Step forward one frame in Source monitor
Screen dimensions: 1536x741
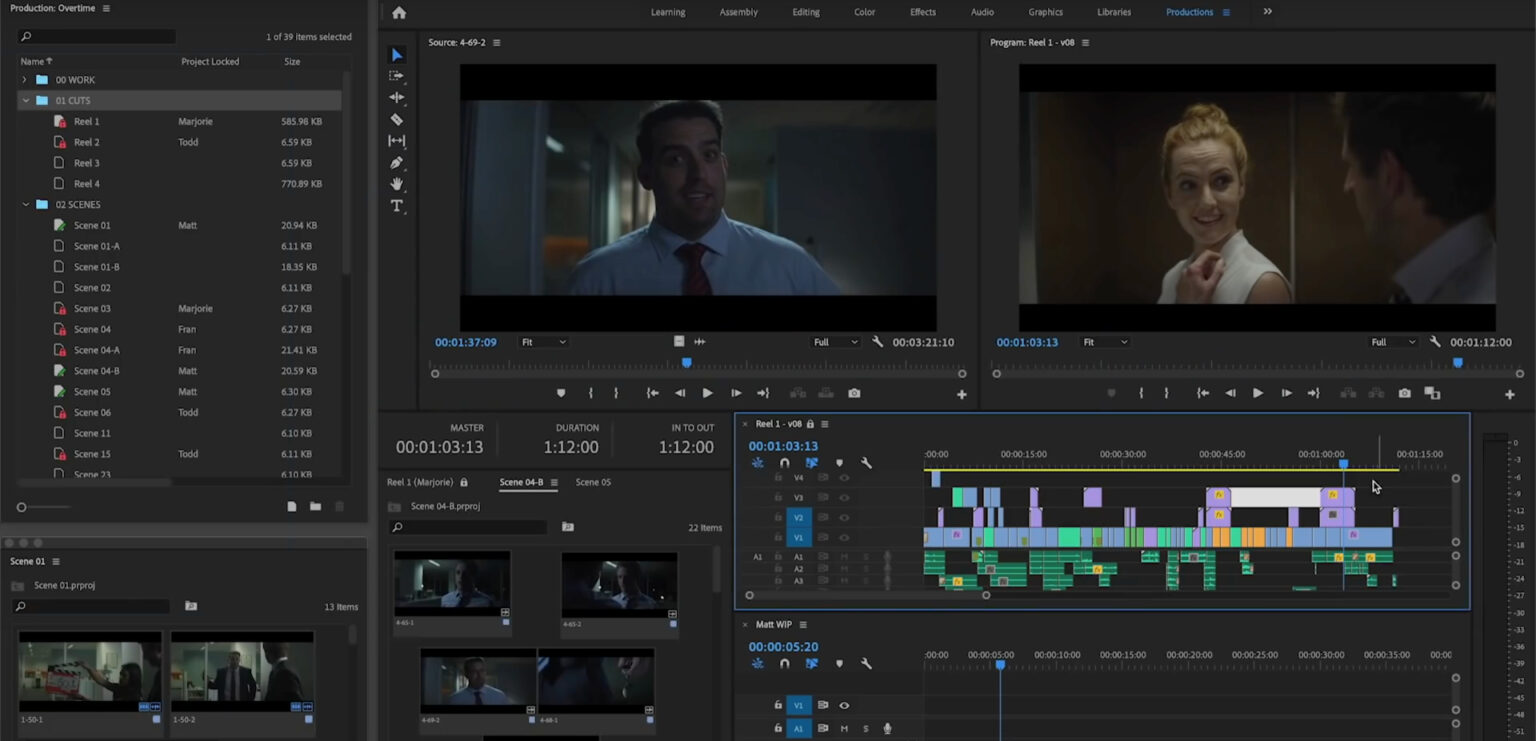click(x=735, y=393)
